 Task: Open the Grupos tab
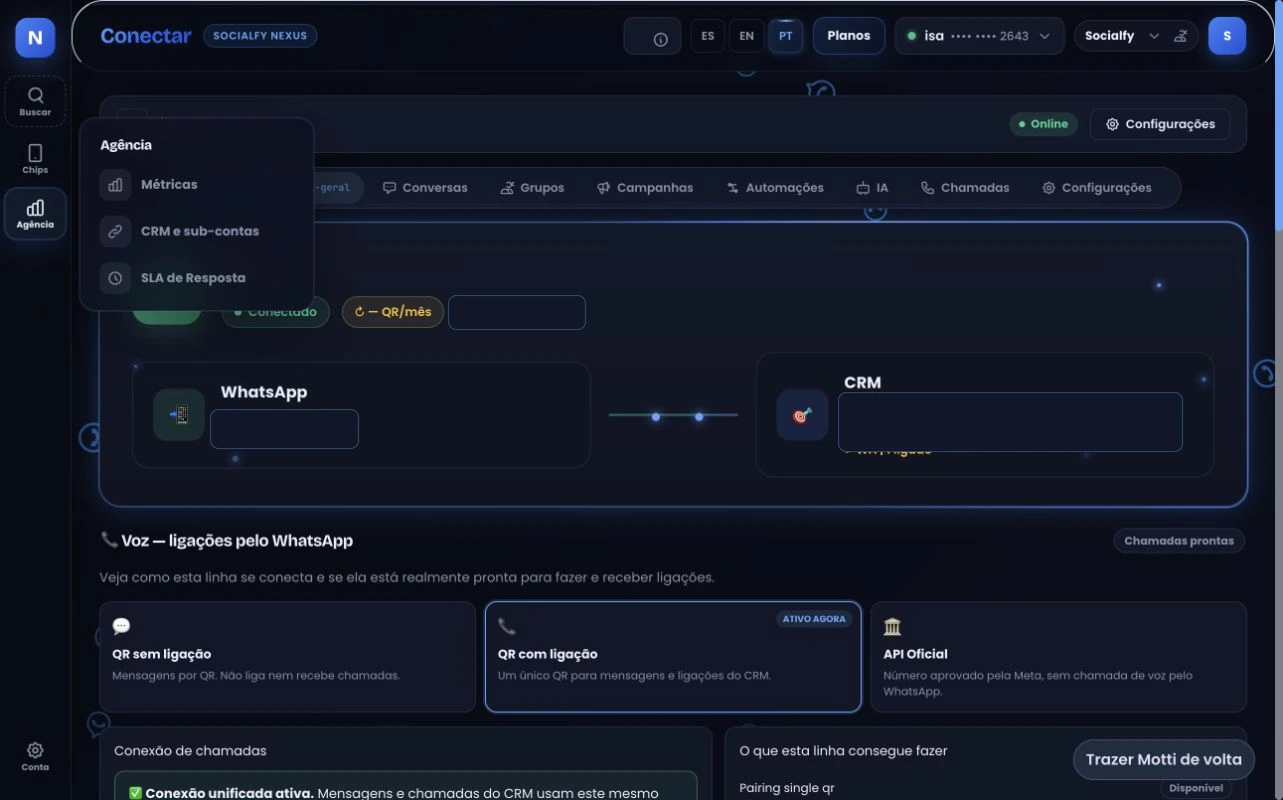(x=532, y=188)
